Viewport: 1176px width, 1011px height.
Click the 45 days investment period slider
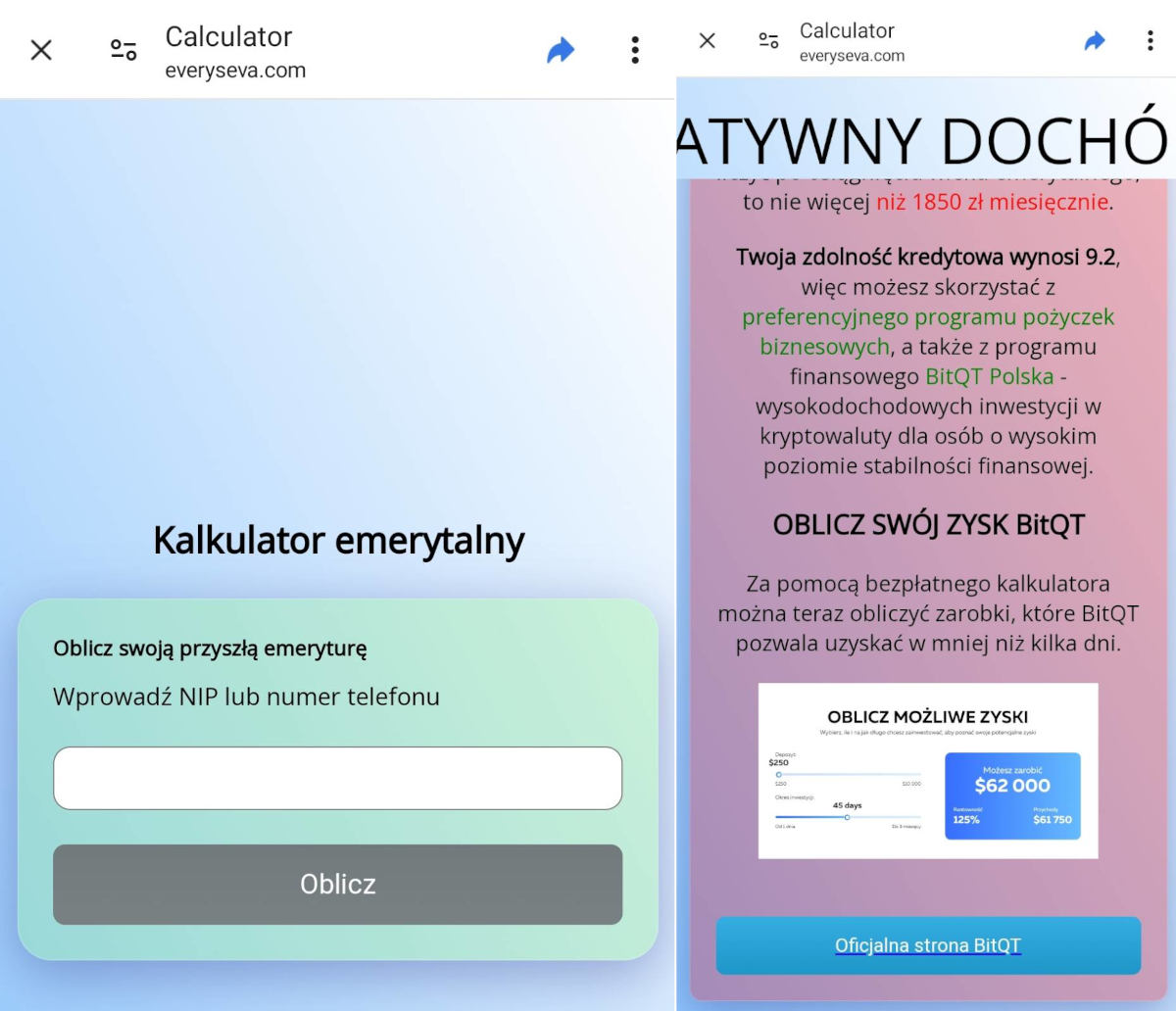[847, 817]
